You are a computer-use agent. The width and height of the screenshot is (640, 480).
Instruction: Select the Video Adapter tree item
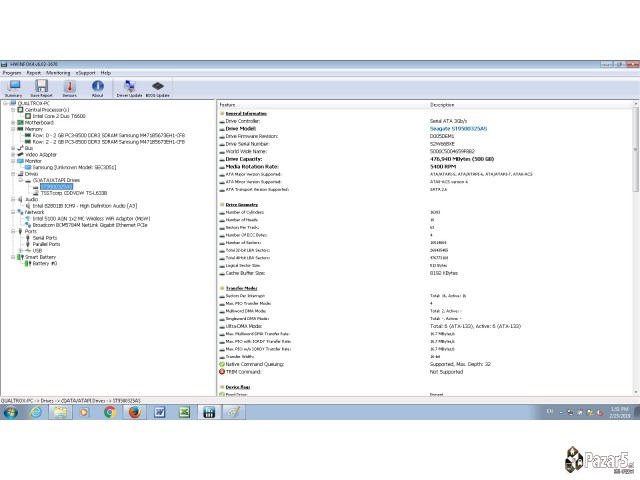coord(40,154)
